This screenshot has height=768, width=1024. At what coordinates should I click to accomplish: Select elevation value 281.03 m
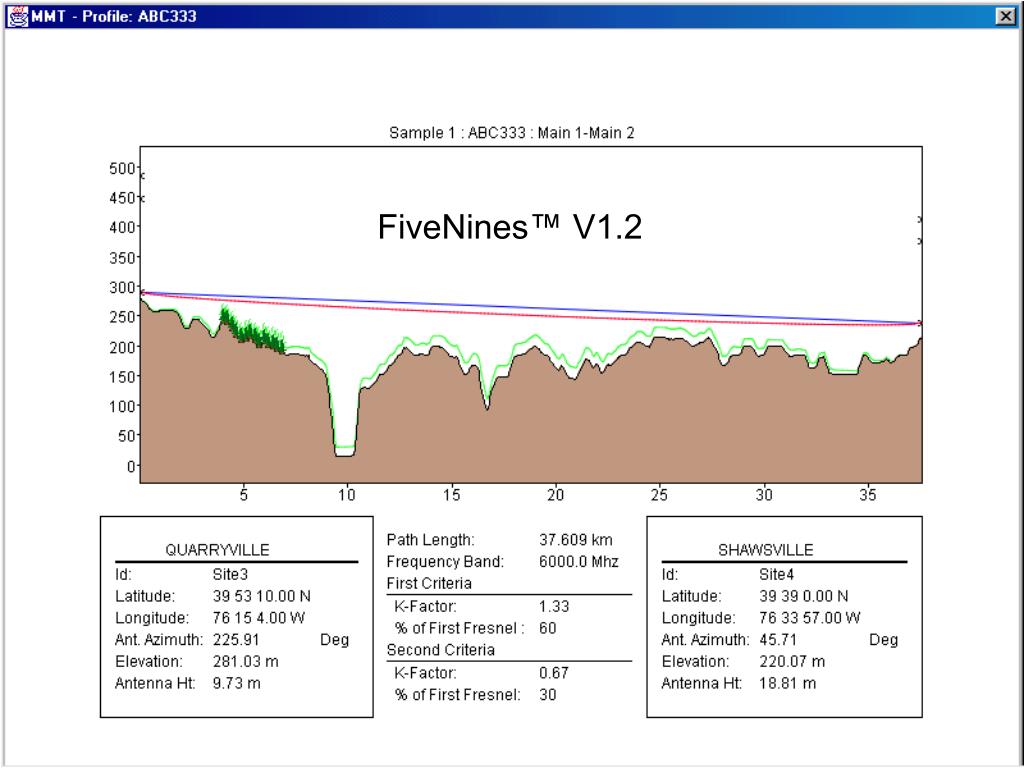tap(246, 662)
